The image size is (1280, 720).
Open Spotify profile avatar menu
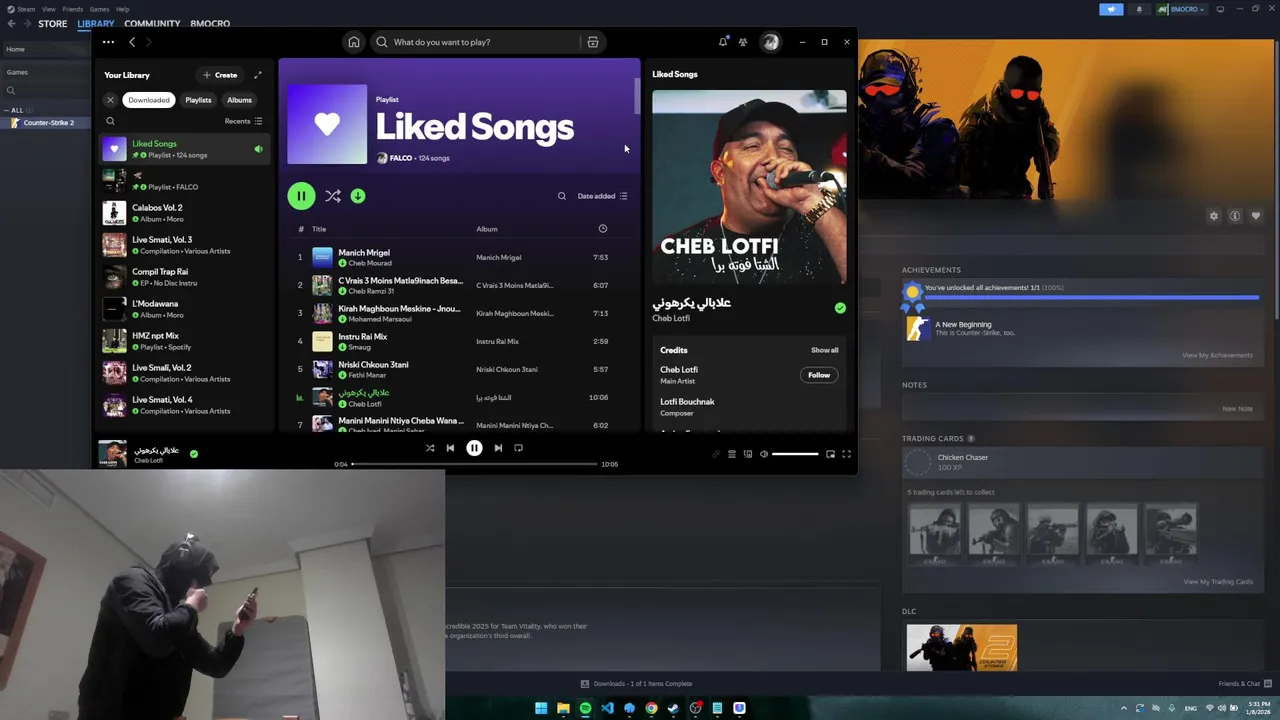pyautogui.click(x=770, y=42)
